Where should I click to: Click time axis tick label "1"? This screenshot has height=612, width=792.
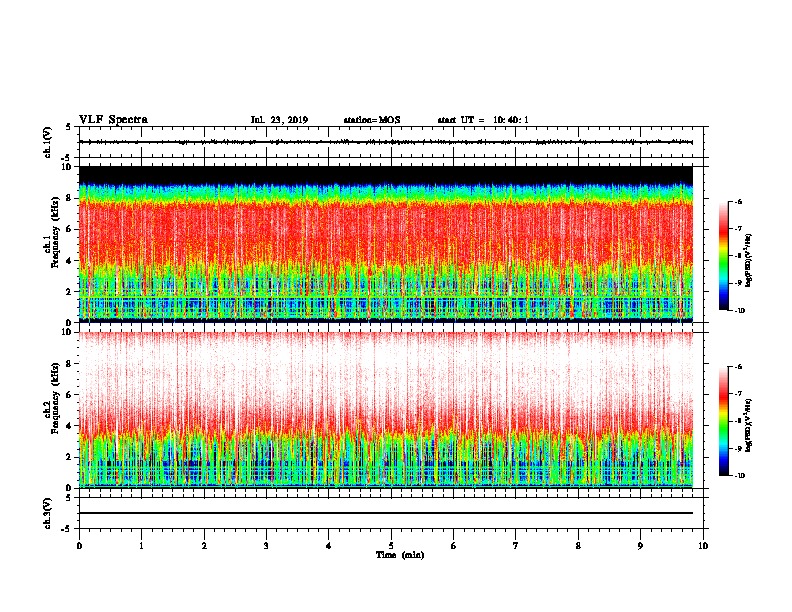(141, 546)
